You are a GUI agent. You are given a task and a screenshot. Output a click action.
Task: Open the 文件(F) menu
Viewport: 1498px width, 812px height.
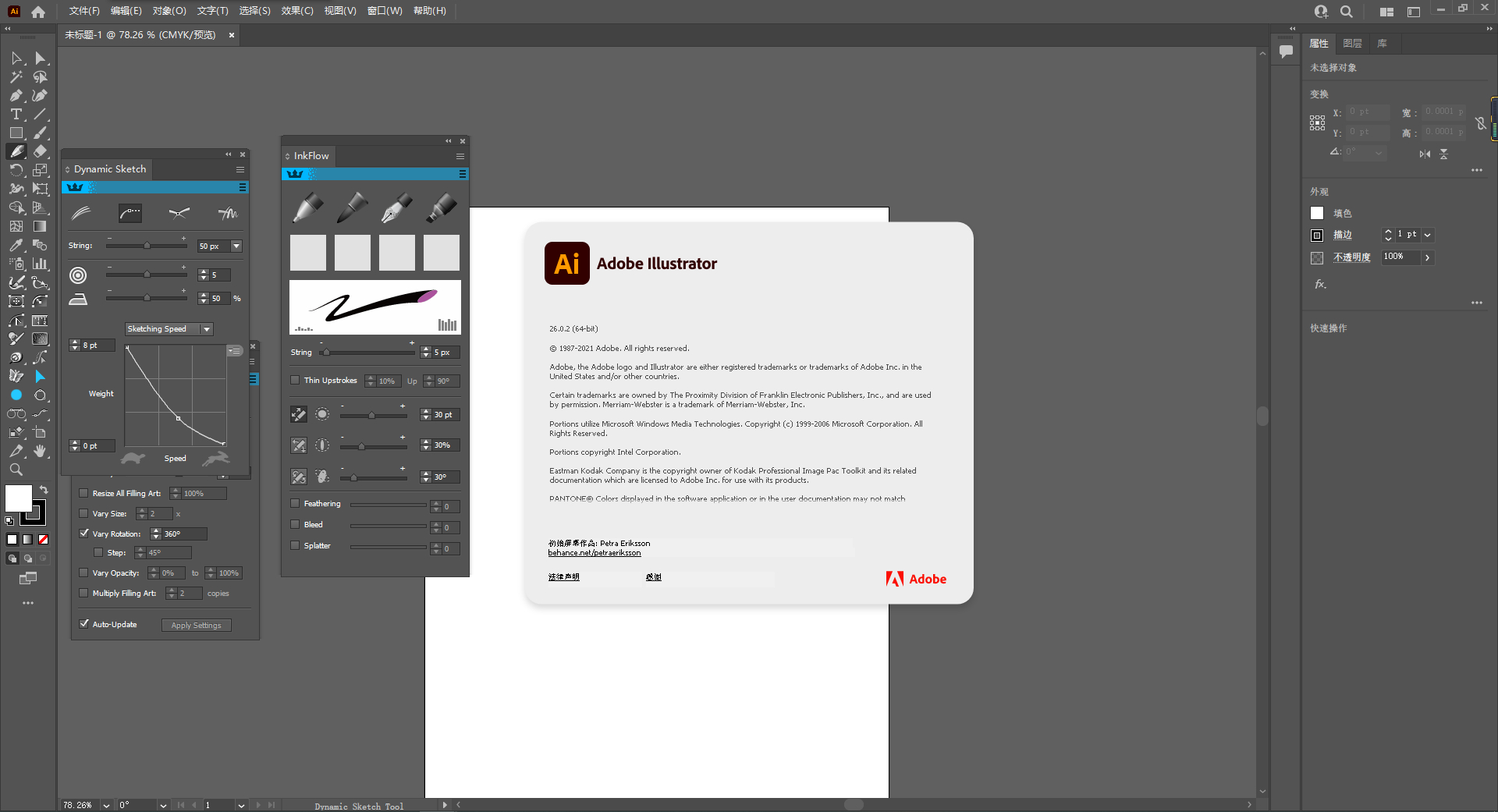(84, 11)
